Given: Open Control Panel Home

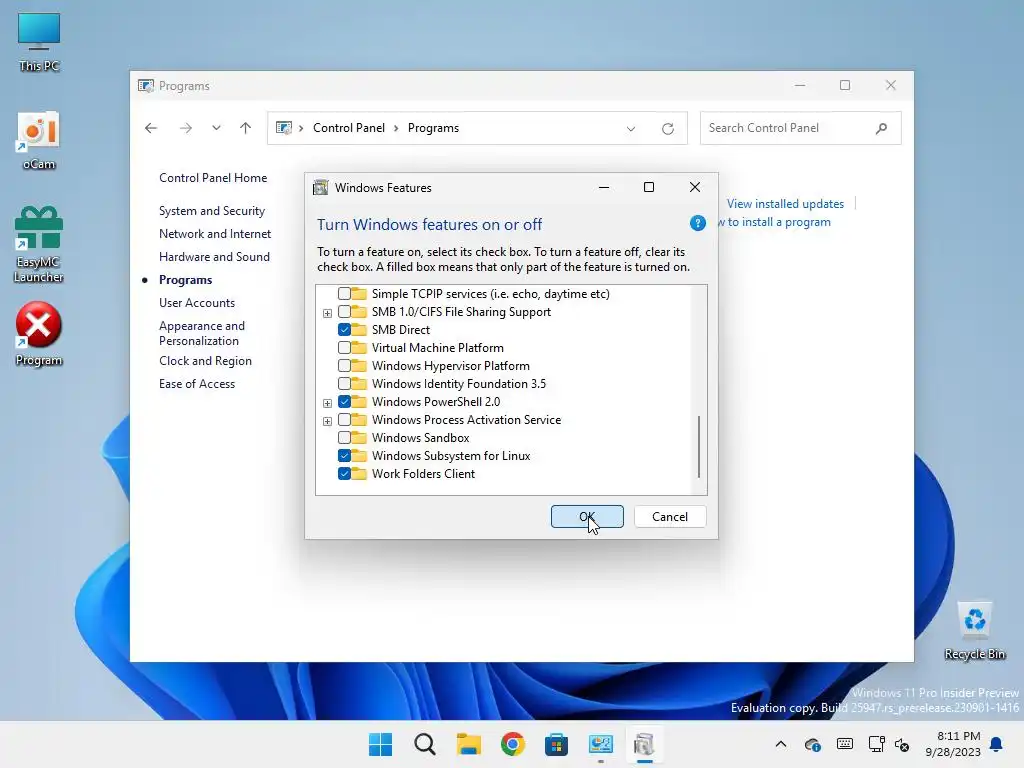Looking at the screenshot, I should tap(213, 178).
